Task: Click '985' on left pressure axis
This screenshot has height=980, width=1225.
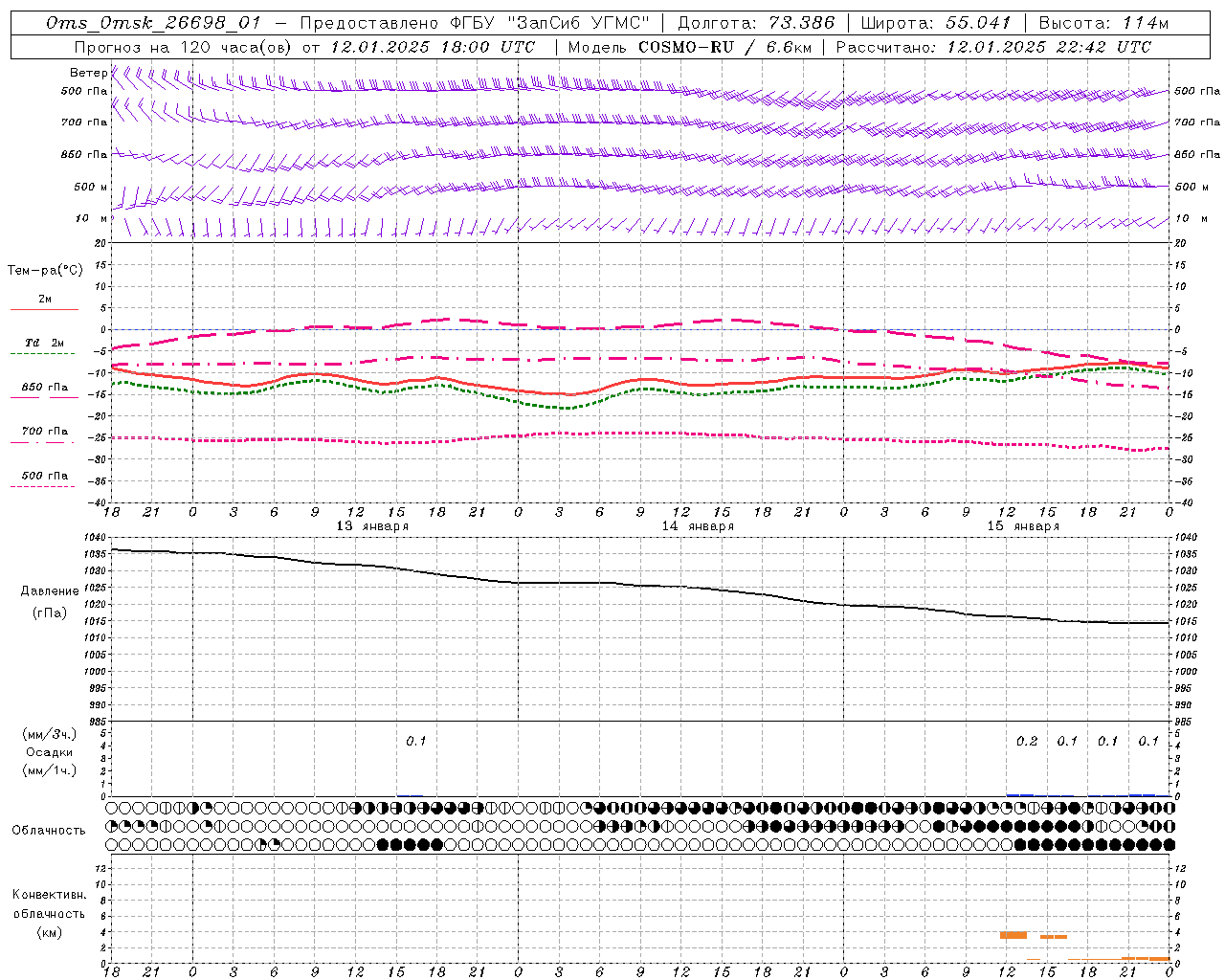Action: [100, 722]
